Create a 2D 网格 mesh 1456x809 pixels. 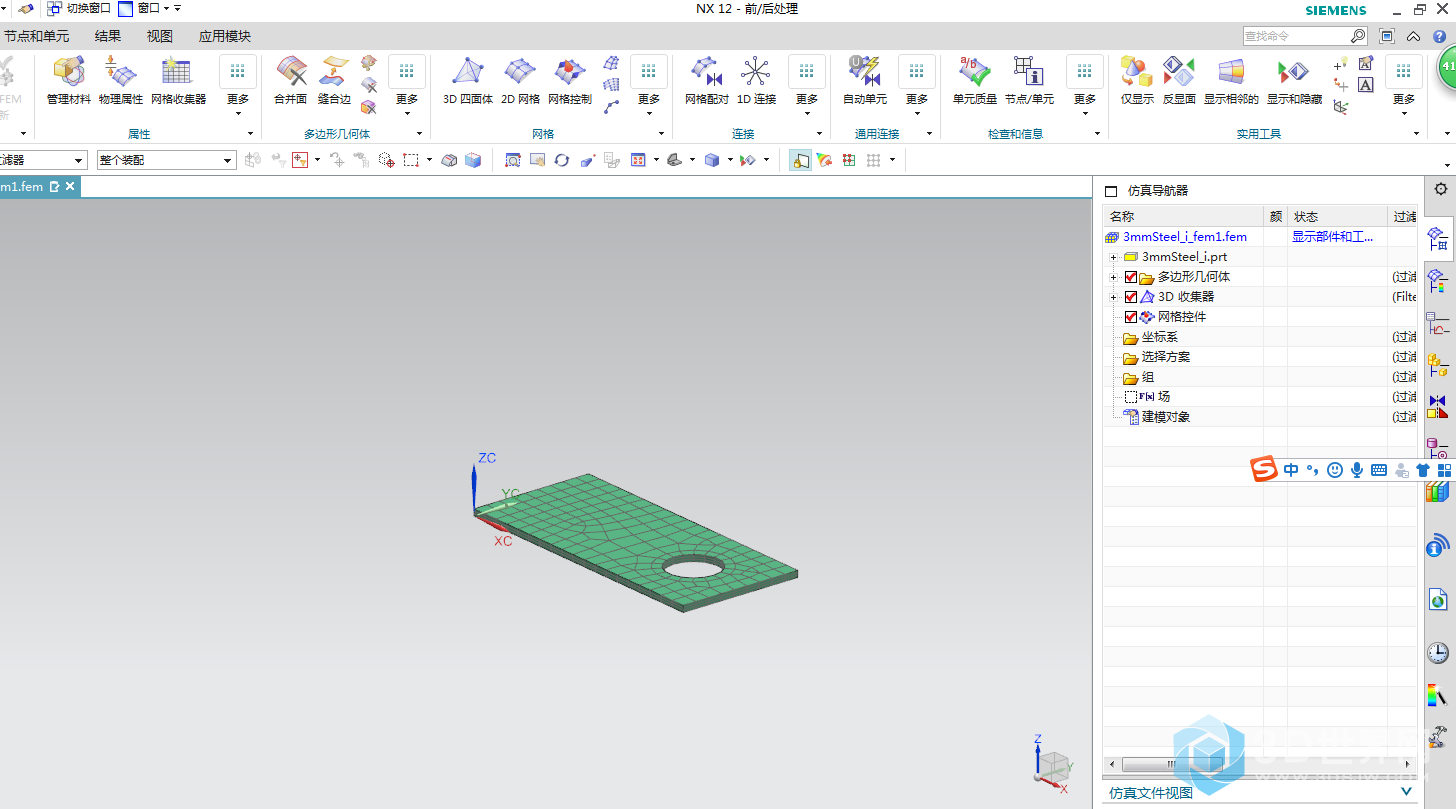coord(520,81)
